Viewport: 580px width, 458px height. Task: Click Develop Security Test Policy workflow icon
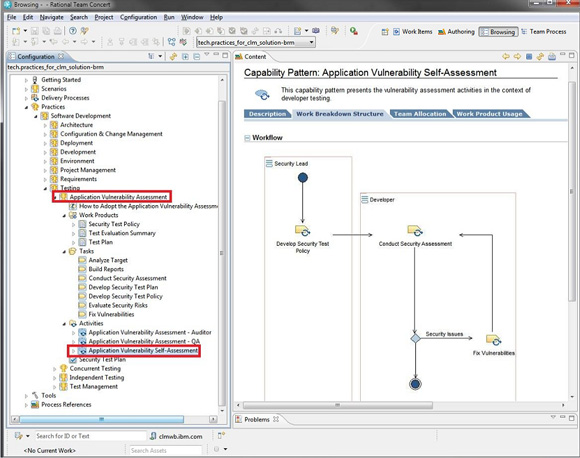pyautogui.click(x=302, y=230)
